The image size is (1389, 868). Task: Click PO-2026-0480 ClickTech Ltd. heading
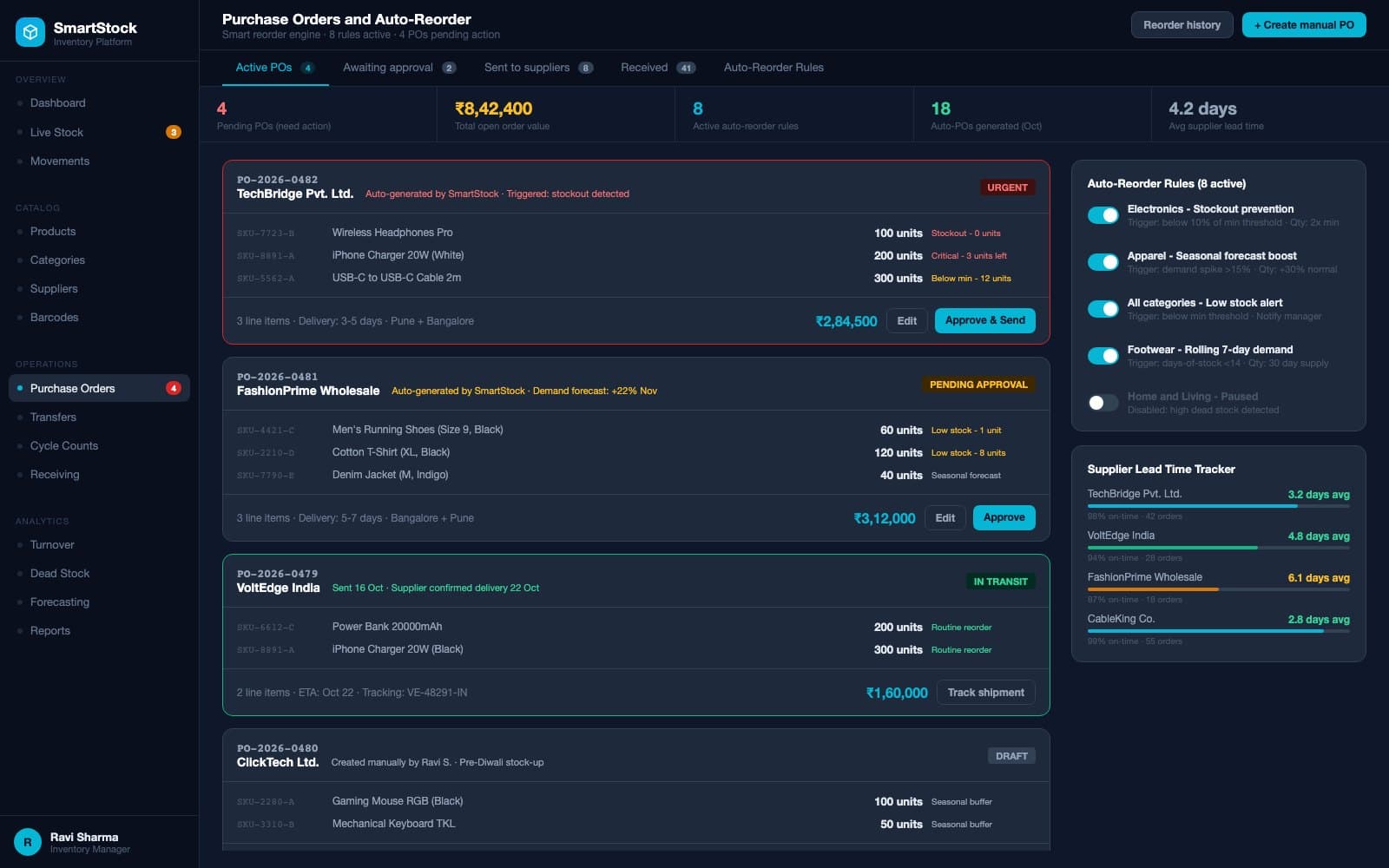(x=278, y=756)
